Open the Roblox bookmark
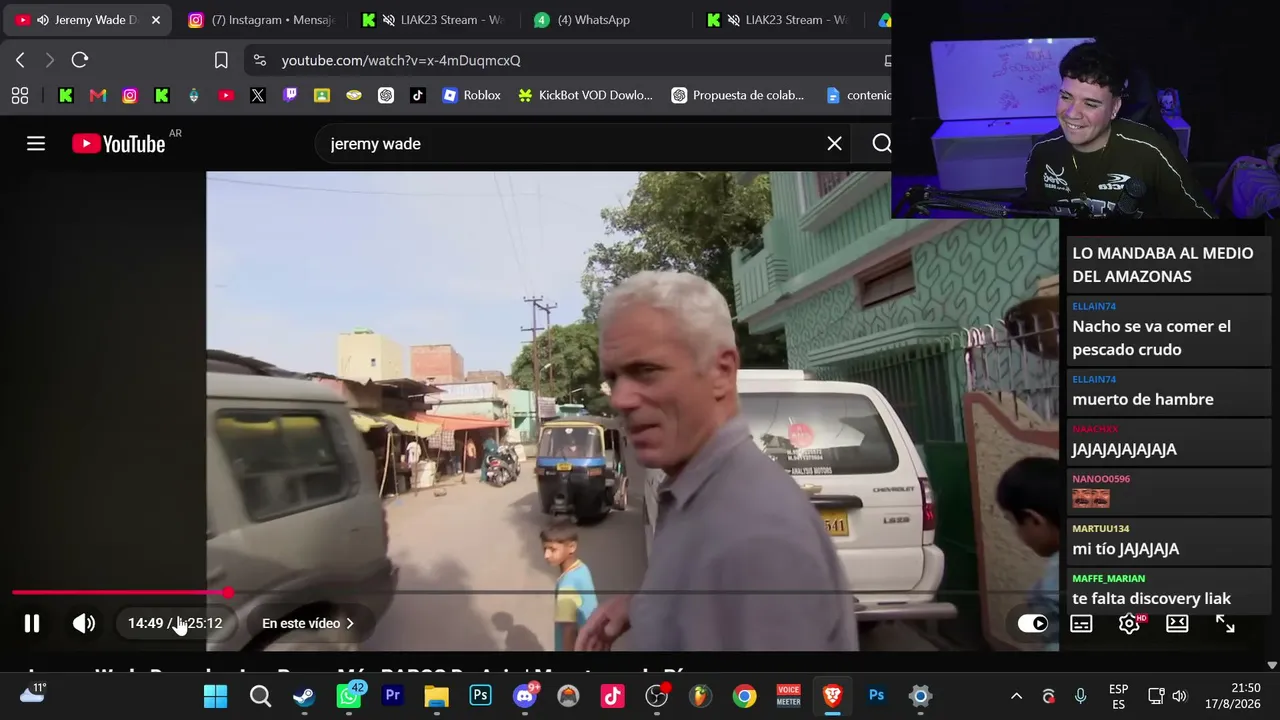The image size is (1280, 720). (x=471, y=95)
